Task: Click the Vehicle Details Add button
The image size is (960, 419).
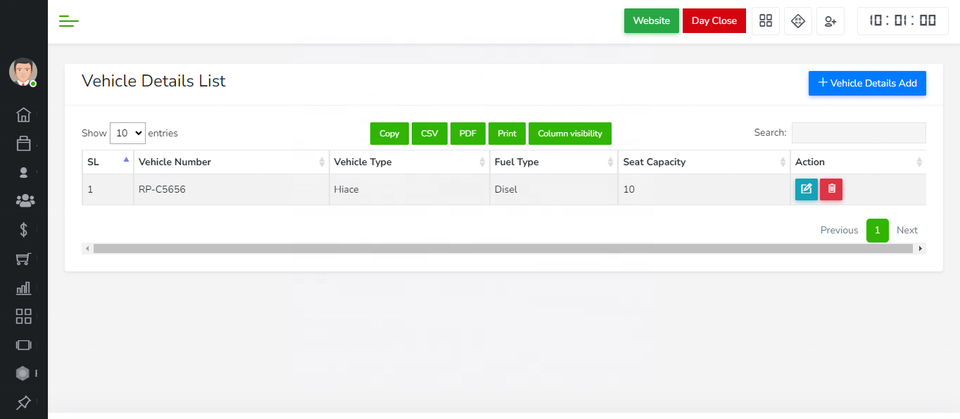Action: point(867,83)
